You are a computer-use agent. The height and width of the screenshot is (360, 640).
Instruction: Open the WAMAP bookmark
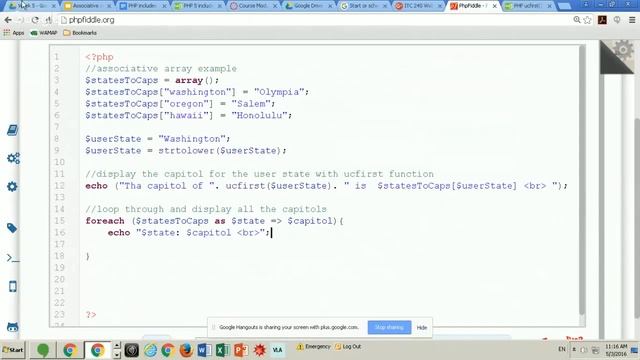pyautogui.click(x=44, y=33)
